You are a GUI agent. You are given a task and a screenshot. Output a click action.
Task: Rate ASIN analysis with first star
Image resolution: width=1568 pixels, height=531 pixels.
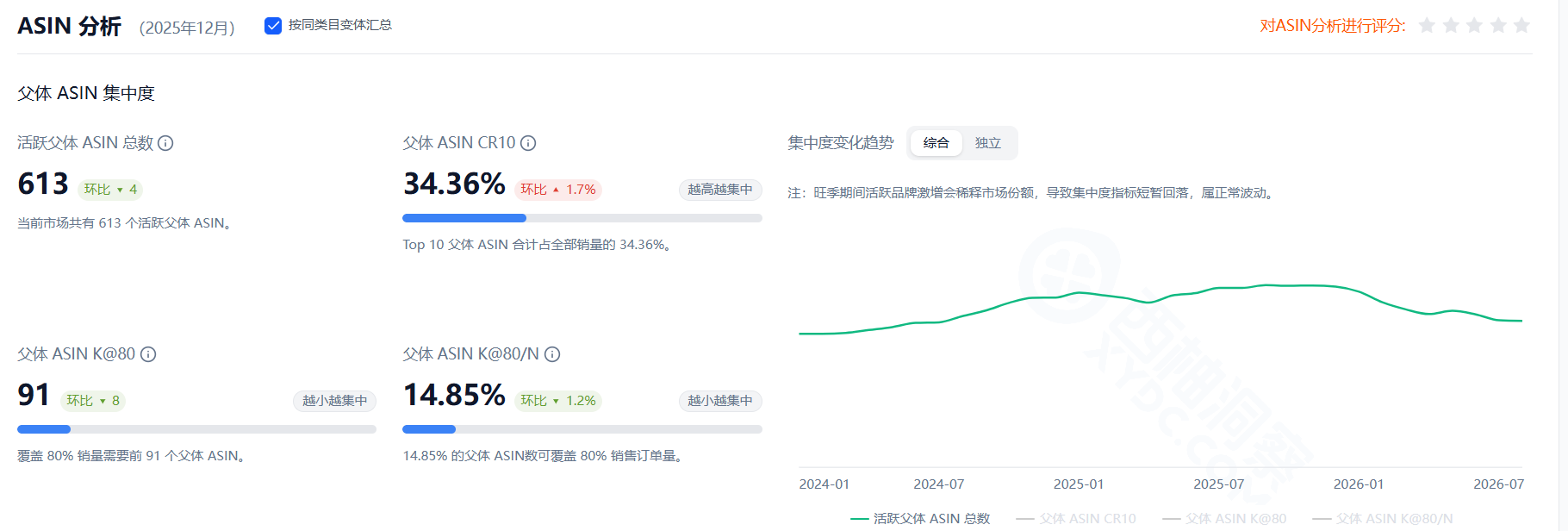click(x=1427, y=25)
